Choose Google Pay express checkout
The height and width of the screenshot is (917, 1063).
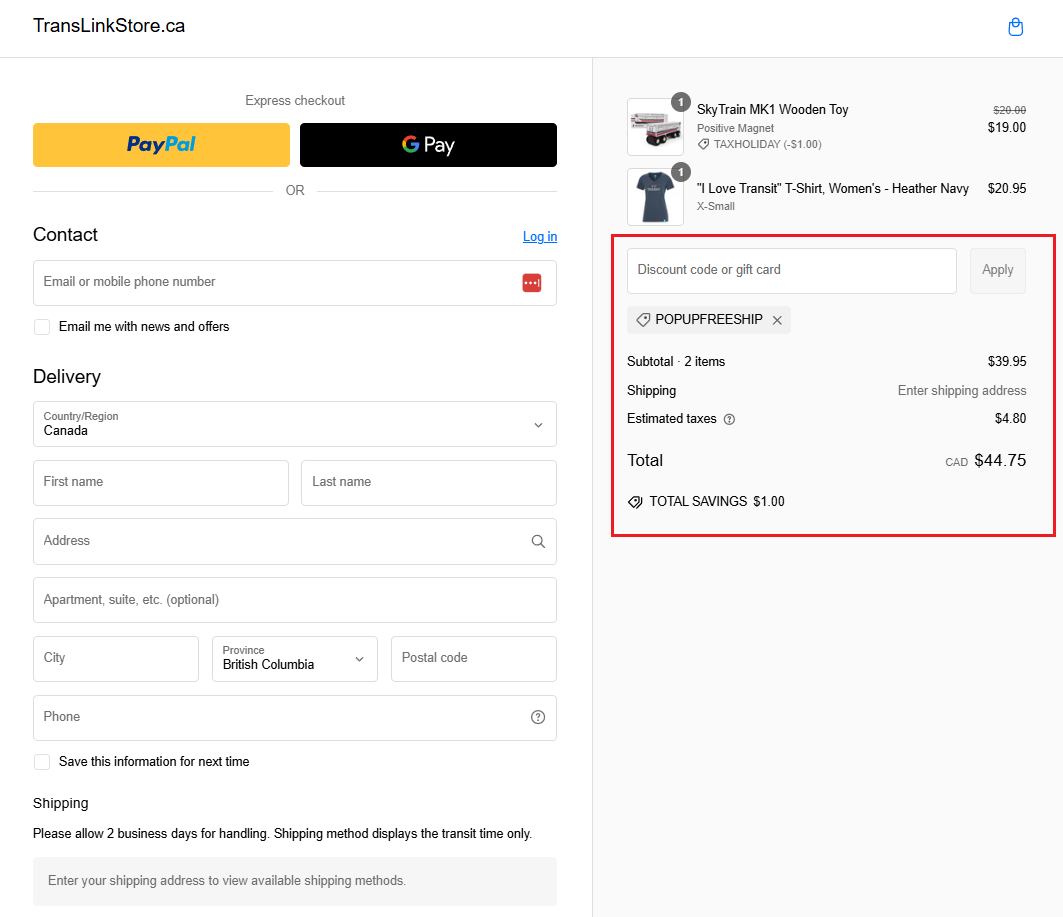428,145
